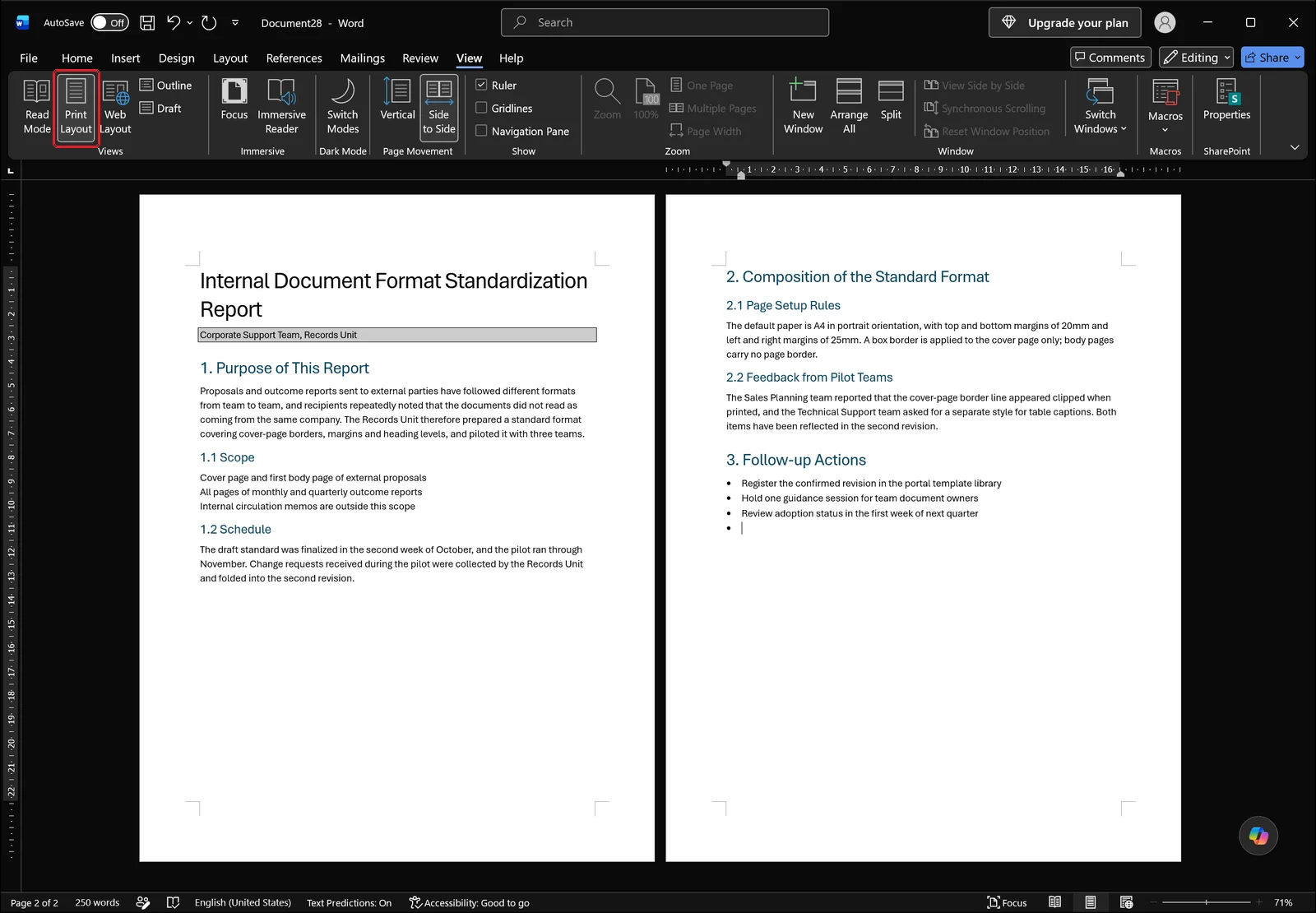Click Print Layout icon in status bar
Viewport: 1316px width, 913px height.
[1090, 902]
